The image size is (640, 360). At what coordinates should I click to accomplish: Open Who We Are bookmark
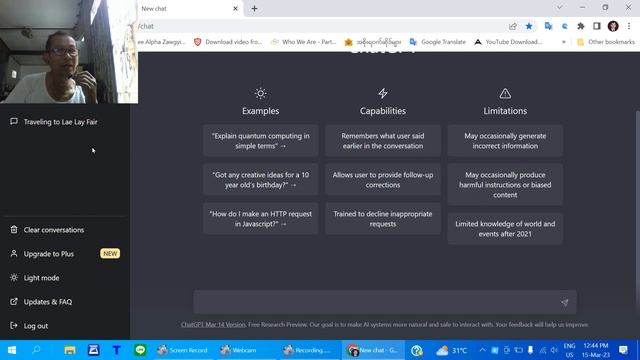pyautogui.click(x=304, y=42)
